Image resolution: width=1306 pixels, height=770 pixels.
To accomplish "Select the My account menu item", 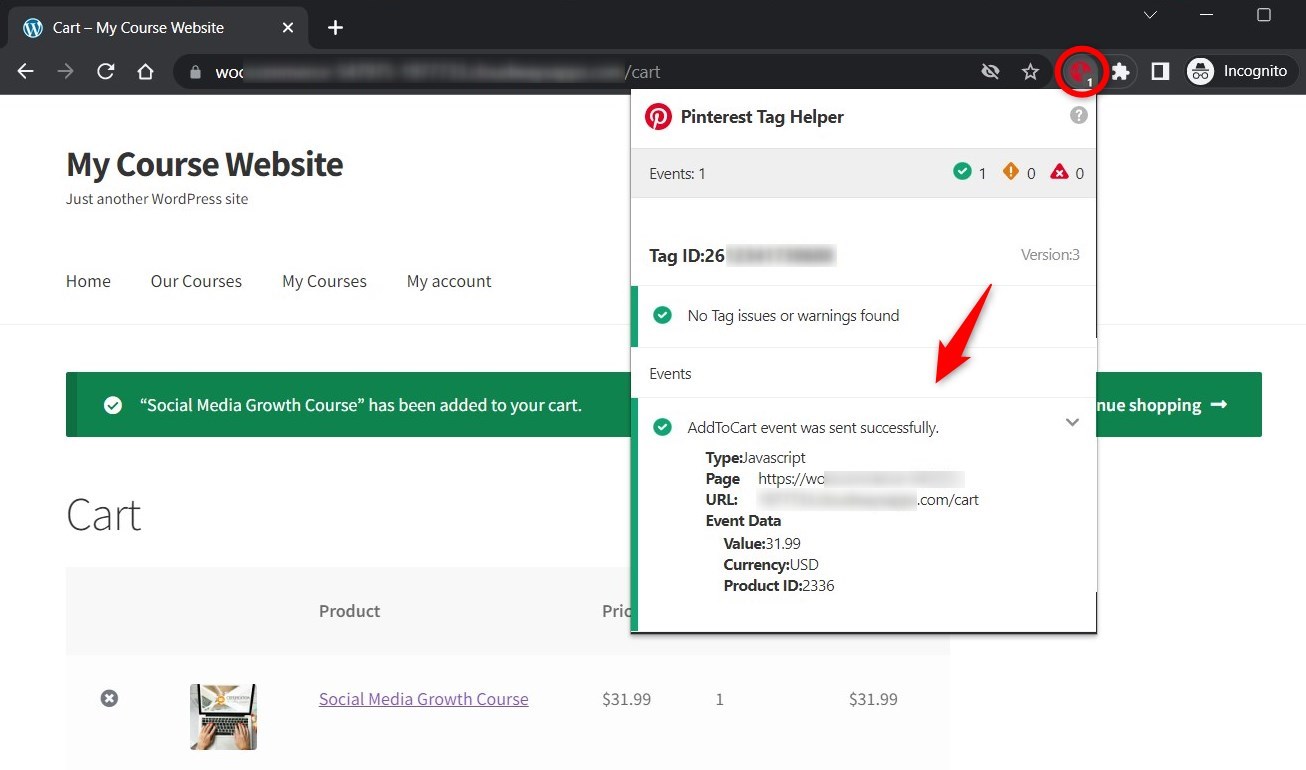I will coord(448,281).
